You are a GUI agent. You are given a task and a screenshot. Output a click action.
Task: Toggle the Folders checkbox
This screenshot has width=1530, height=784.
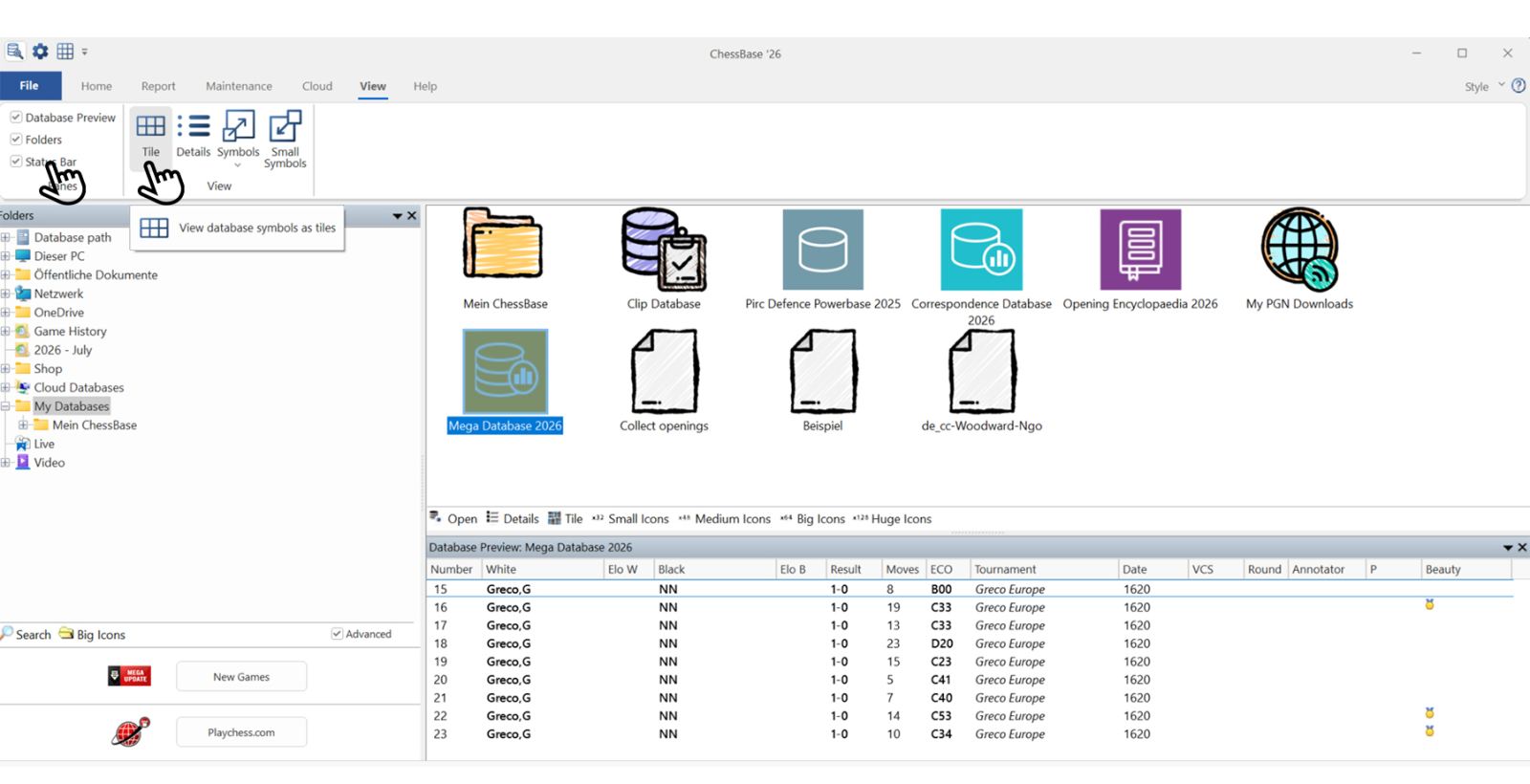coord(16,139)
